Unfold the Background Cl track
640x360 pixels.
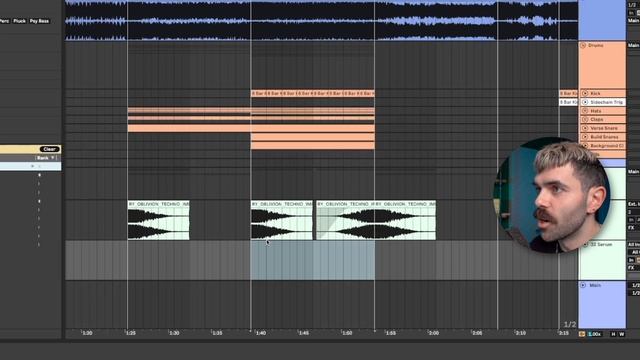point(585,145)
